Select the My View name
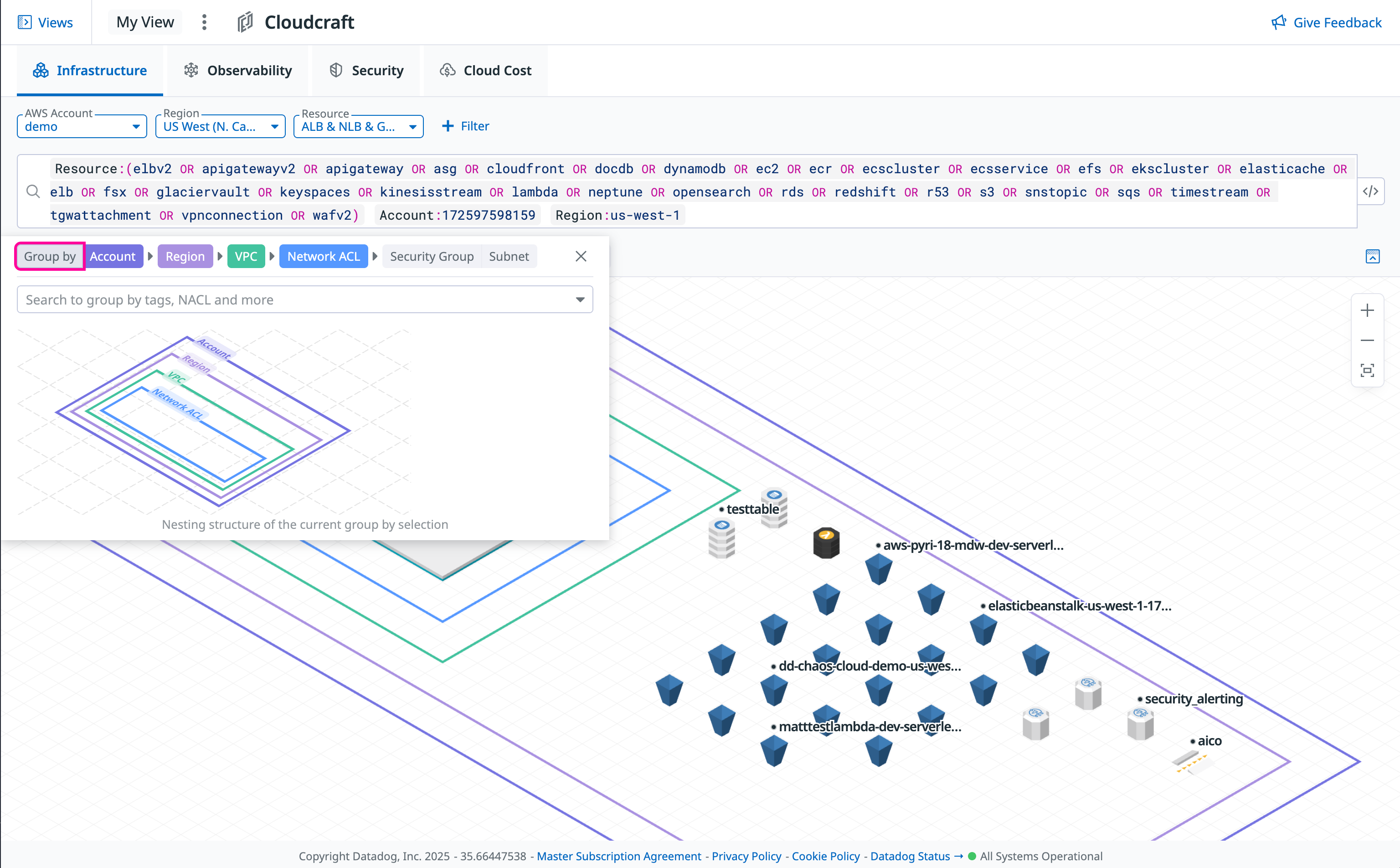Viewport: 1400px width, 868px height. coord(144,22)
